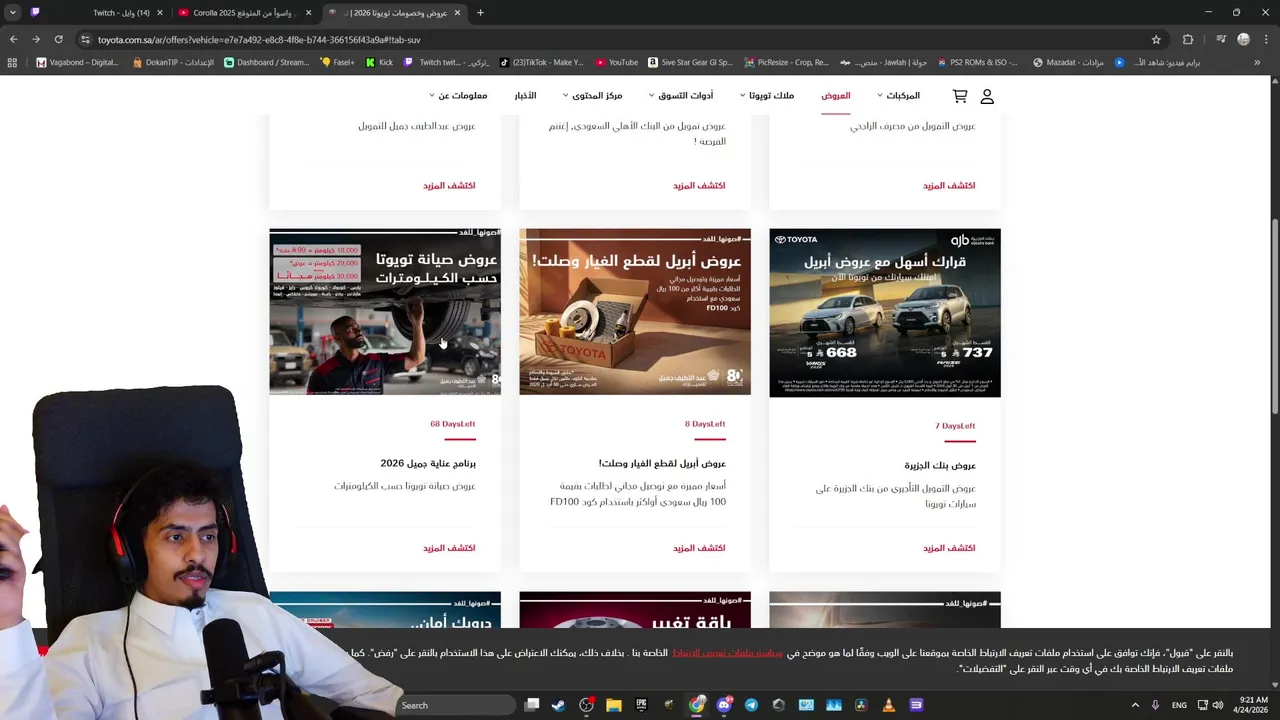Open the Fasel+ bookmark
Screen dimensions: 1280x720
click(x=338, y=62)
